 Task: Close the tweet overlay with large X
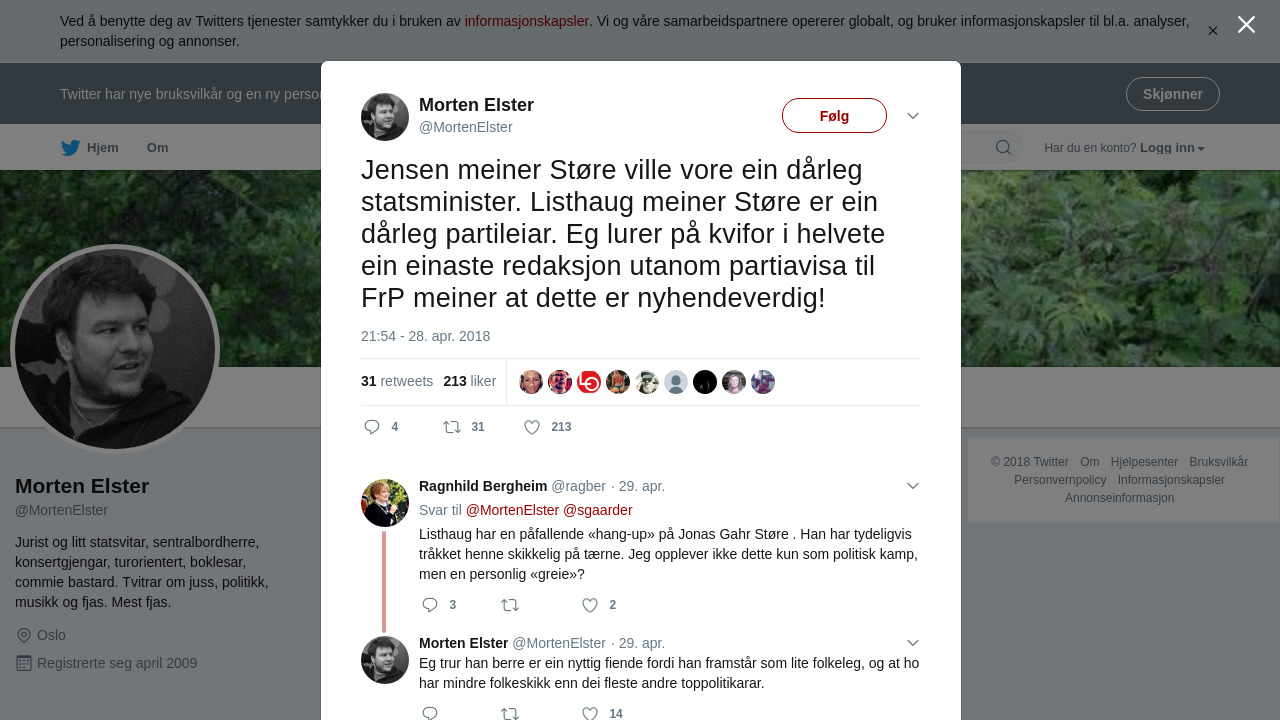(1246, 25)
